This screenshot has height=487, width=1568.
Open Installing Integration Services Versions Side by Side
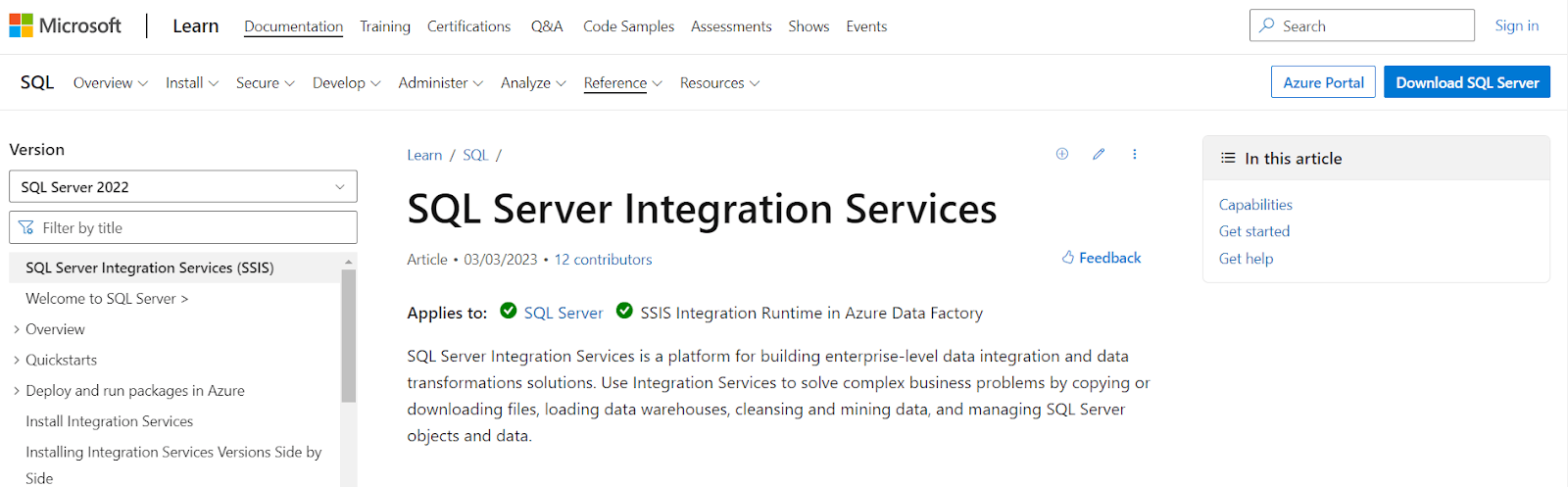173,464
